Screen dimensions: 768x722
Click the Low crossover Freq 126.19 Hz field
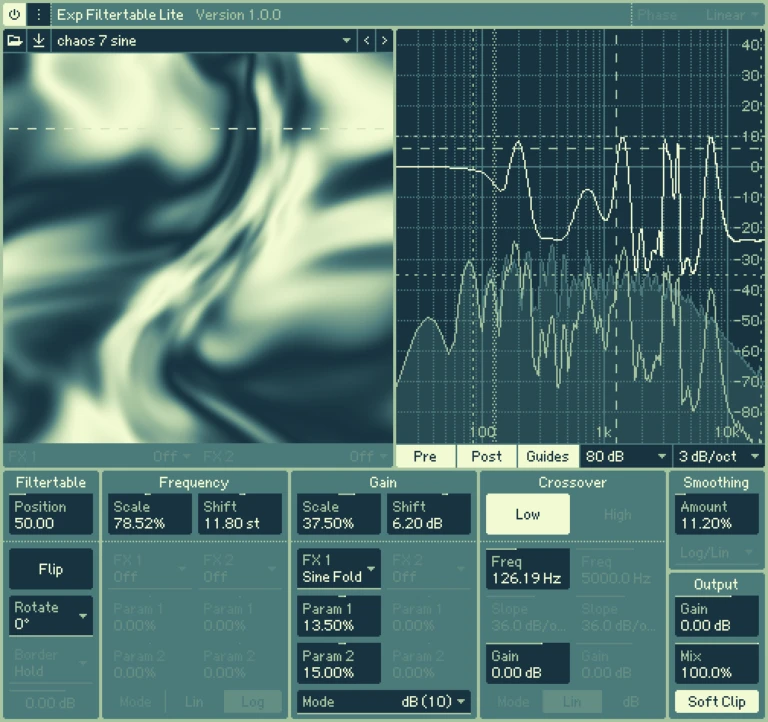(x=528, y=569)
